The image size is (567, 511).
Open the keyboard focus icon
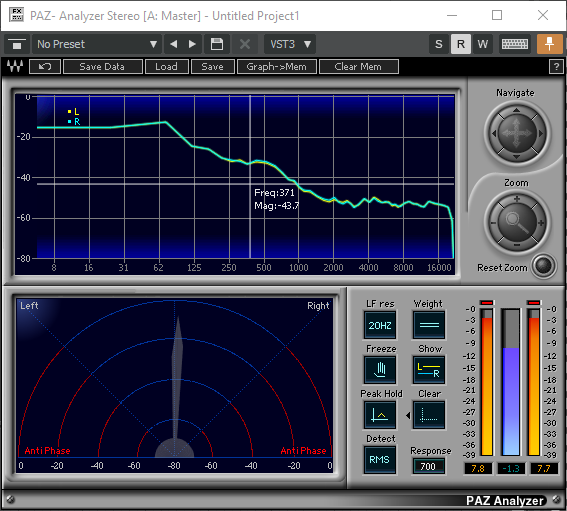[x=515, y=44]
